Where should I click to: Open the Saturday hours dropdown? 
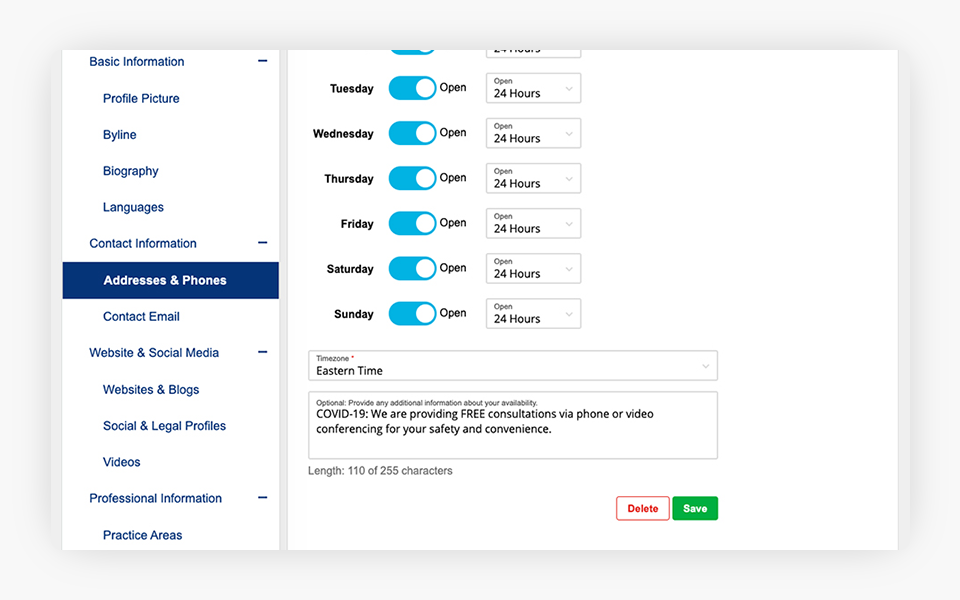point(533,268)
